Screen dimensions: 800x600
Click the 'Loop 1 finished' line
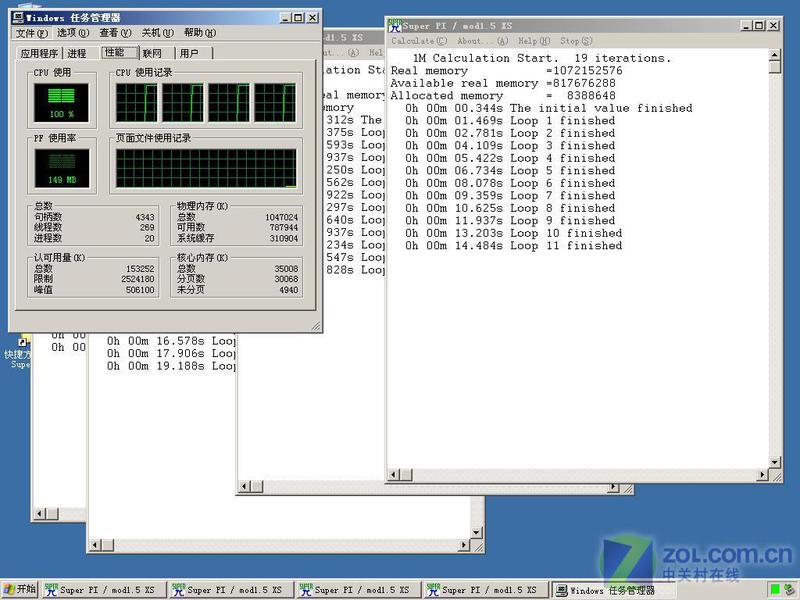510,121
